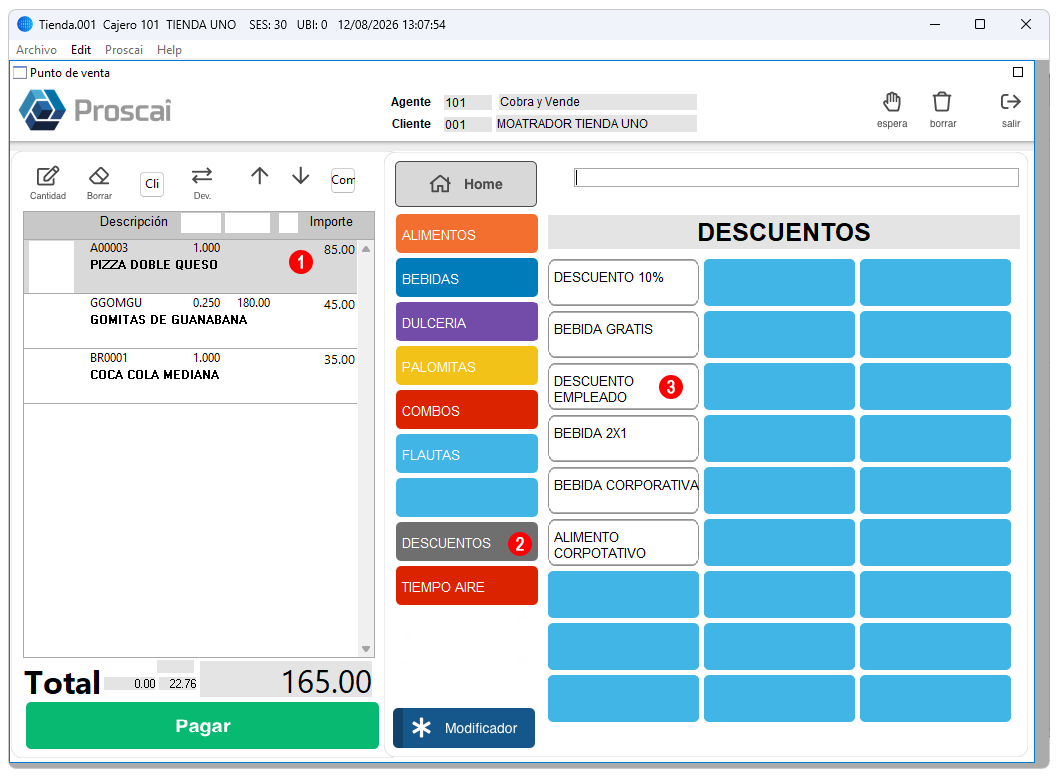Screen dimensions: 1058x776
Task: Click the Borrar eraser icon
Action: click(99, 177)
